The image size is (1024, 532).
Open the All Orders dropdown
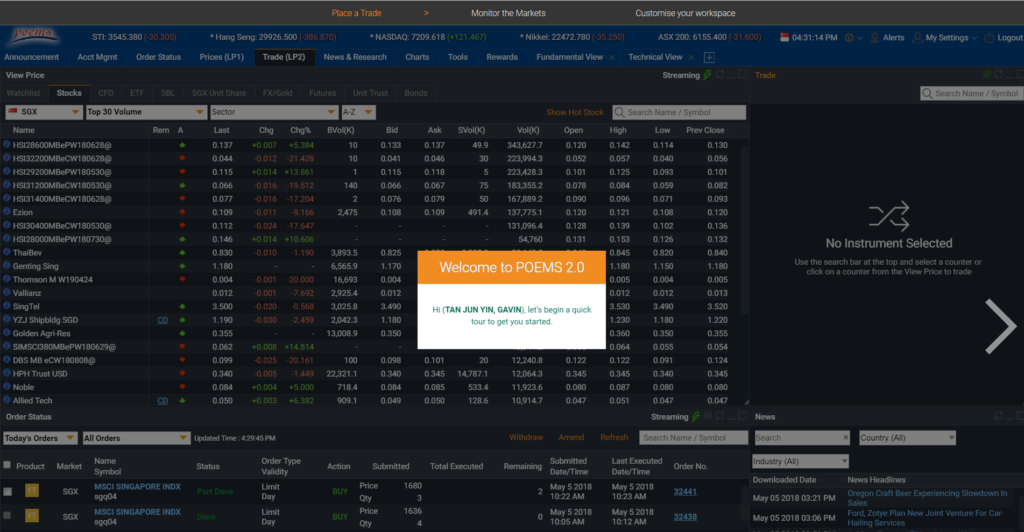coord(136,438)
